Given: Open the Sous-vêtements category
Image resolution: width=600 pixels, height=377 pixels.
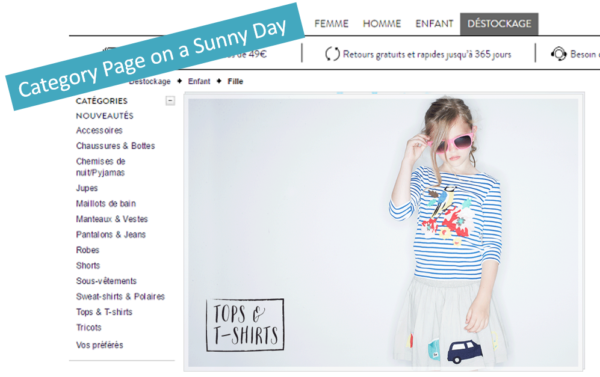Looking at the screenshot, I should 106,281.
